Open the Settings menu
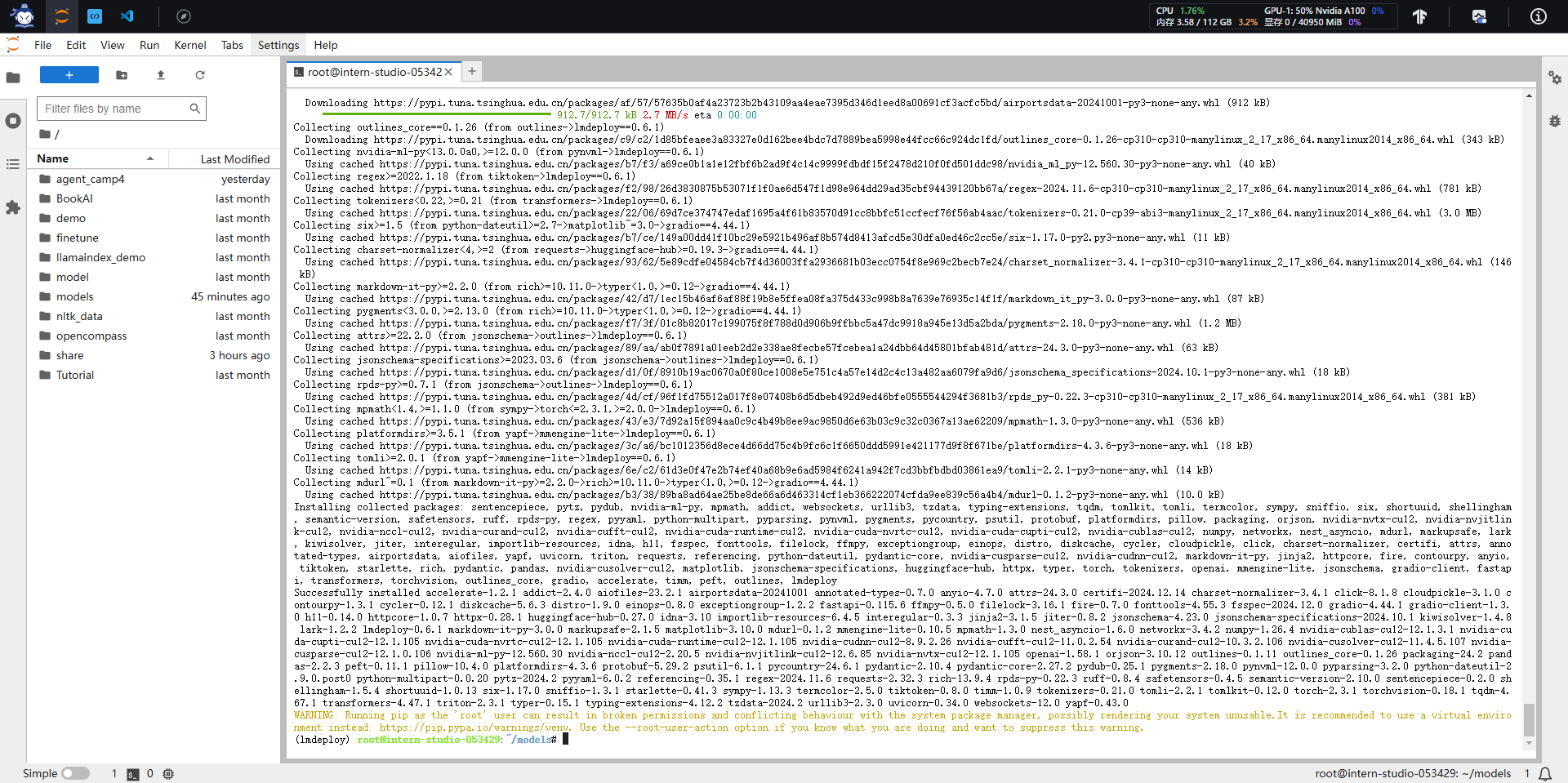This screenshot has width=1568, height=783. point(278,45)
